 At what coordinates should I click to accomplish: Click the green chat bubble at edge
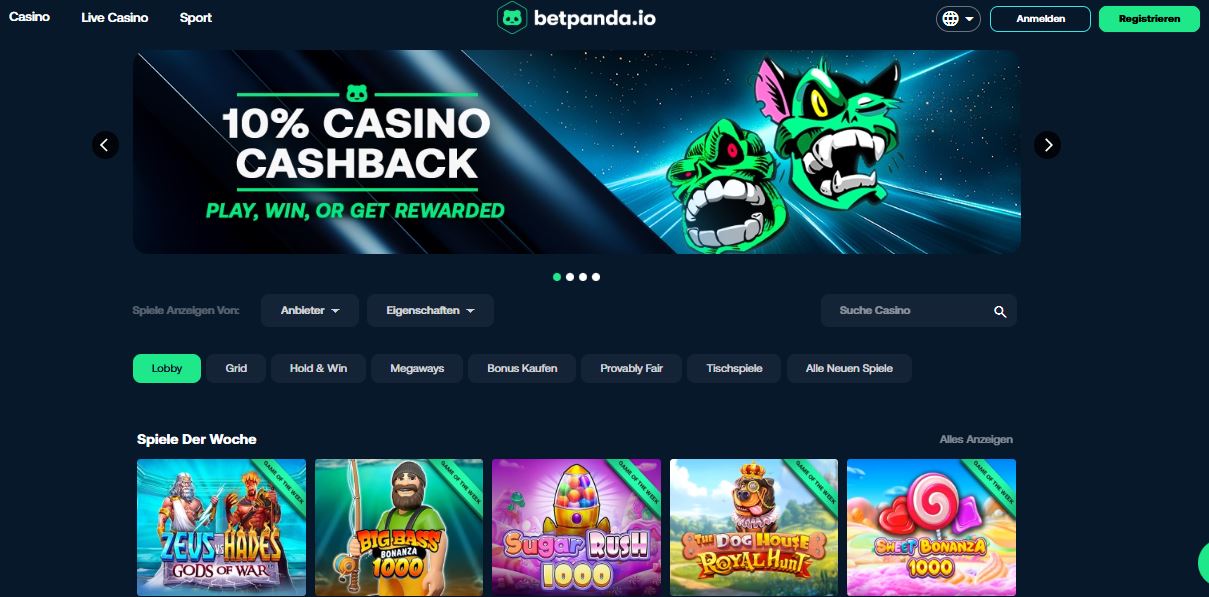click(1204, 564)
